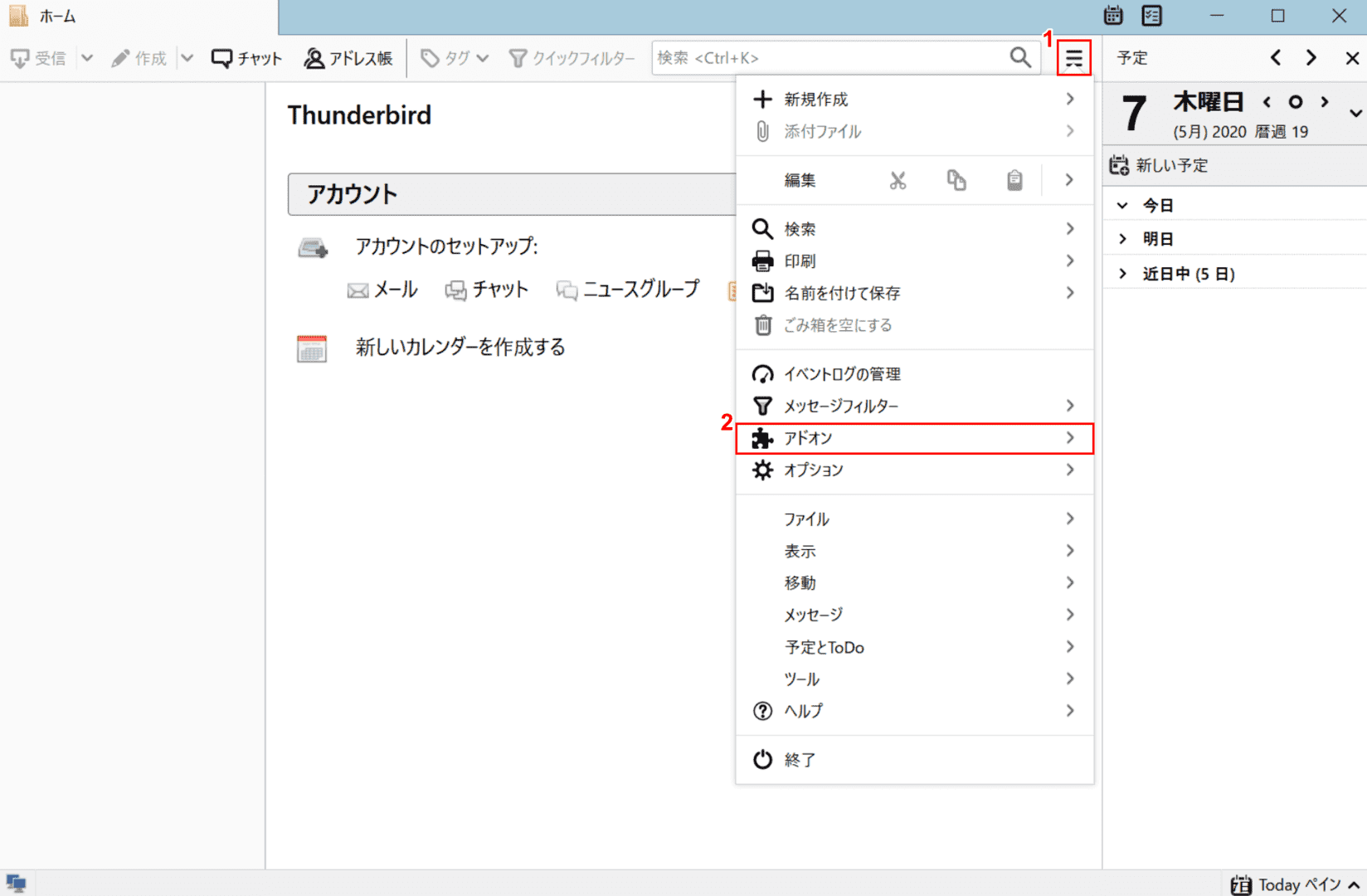This screenshot has width=1367, height=896.
Task: Go to previous day arrow next to 木曜日
Action: coord(1267,102)
